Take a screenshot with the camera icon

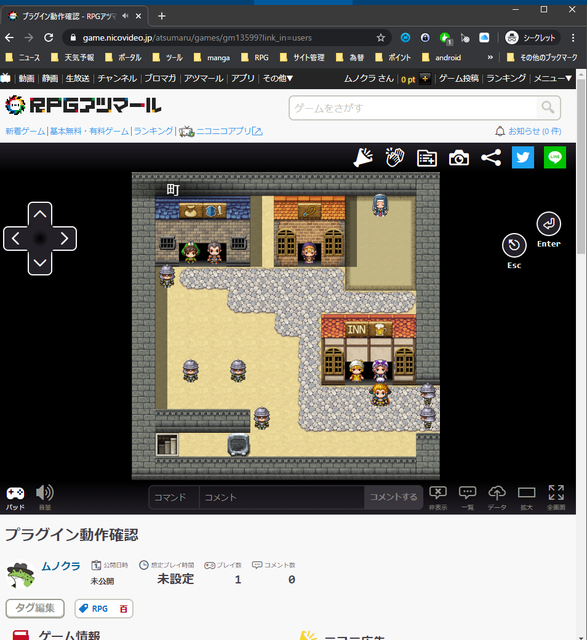pos(459,158)
